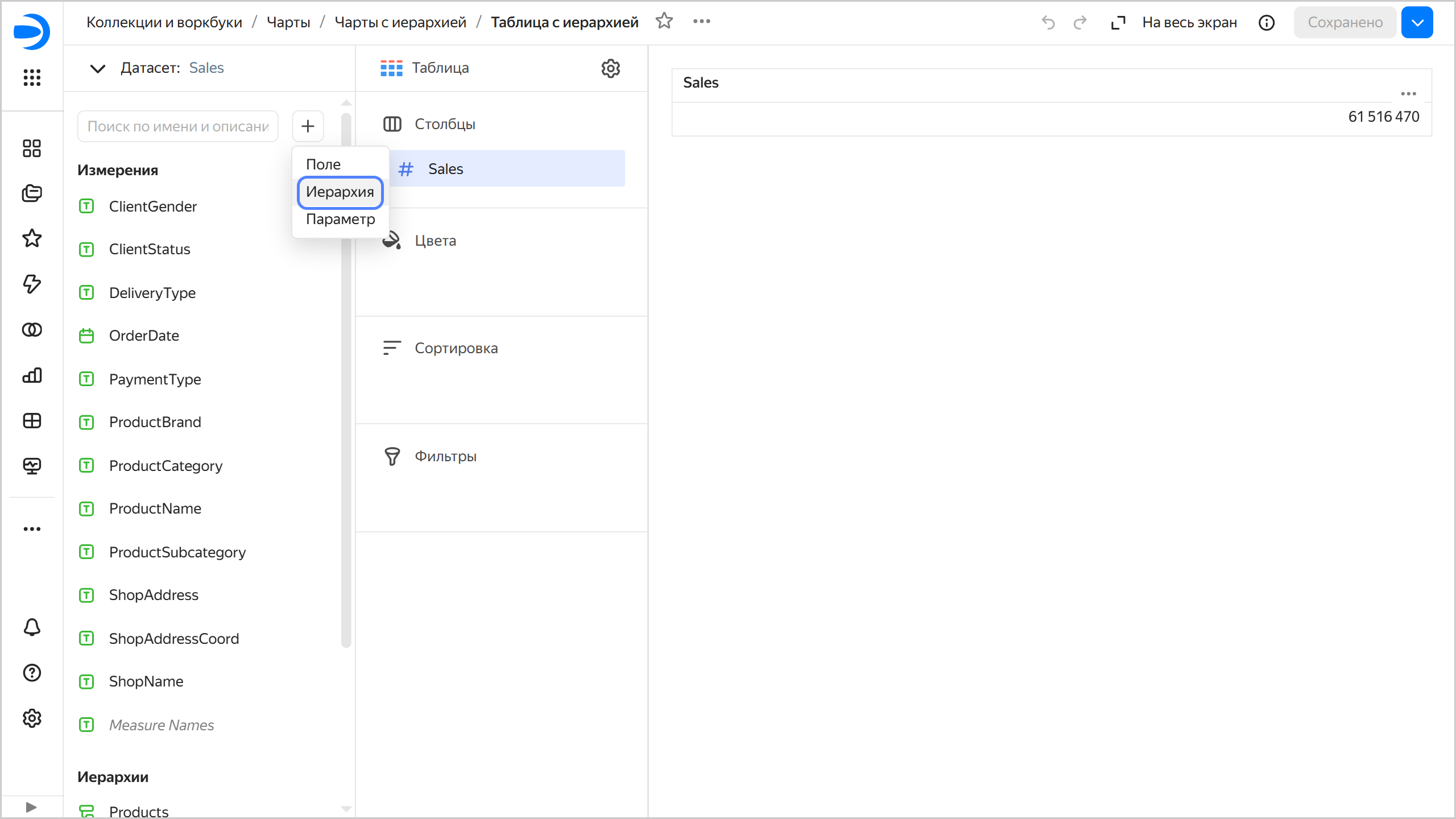Open help via the question mark icon
This screenshot has width=1456, height=819.
tap(32, 673)
